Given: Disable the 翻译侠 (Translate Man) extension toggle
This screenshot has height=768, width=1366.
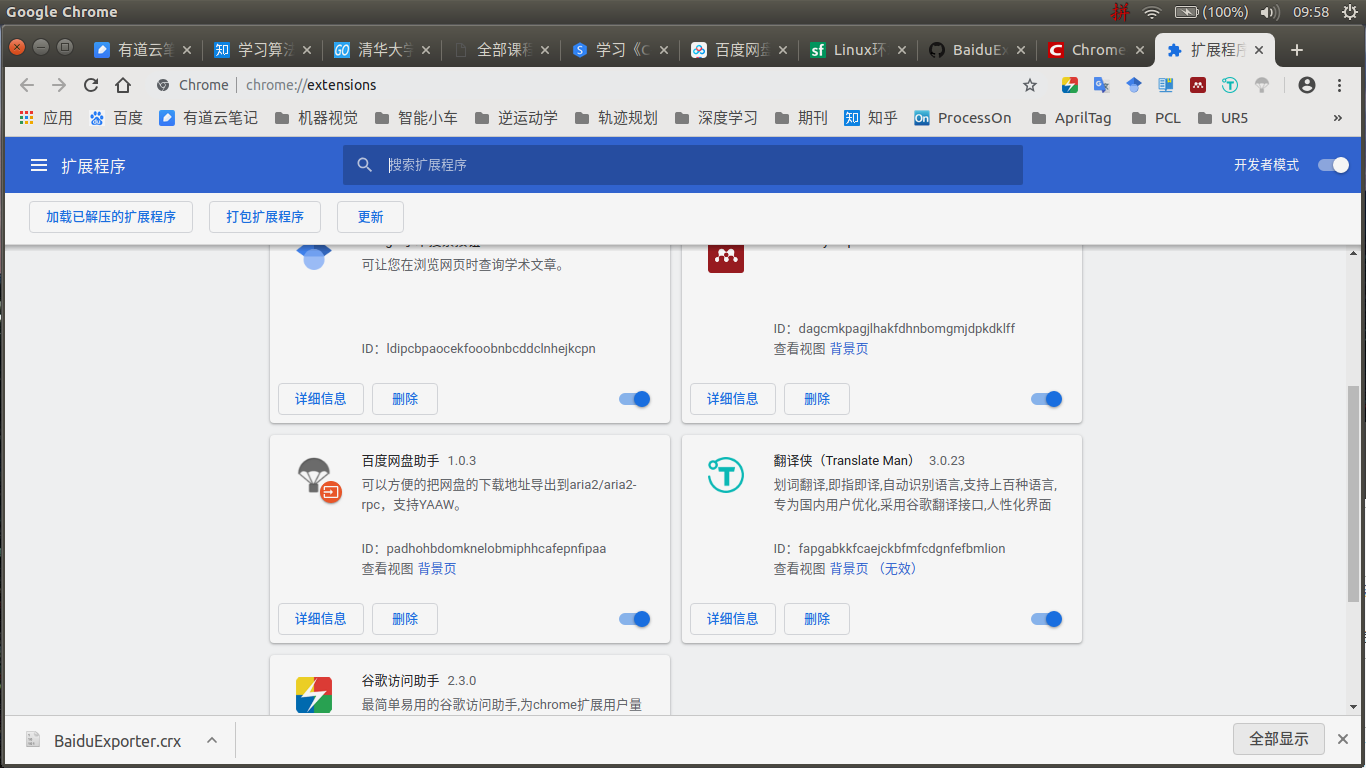Looking at the screenshot, I should 1045,619.
